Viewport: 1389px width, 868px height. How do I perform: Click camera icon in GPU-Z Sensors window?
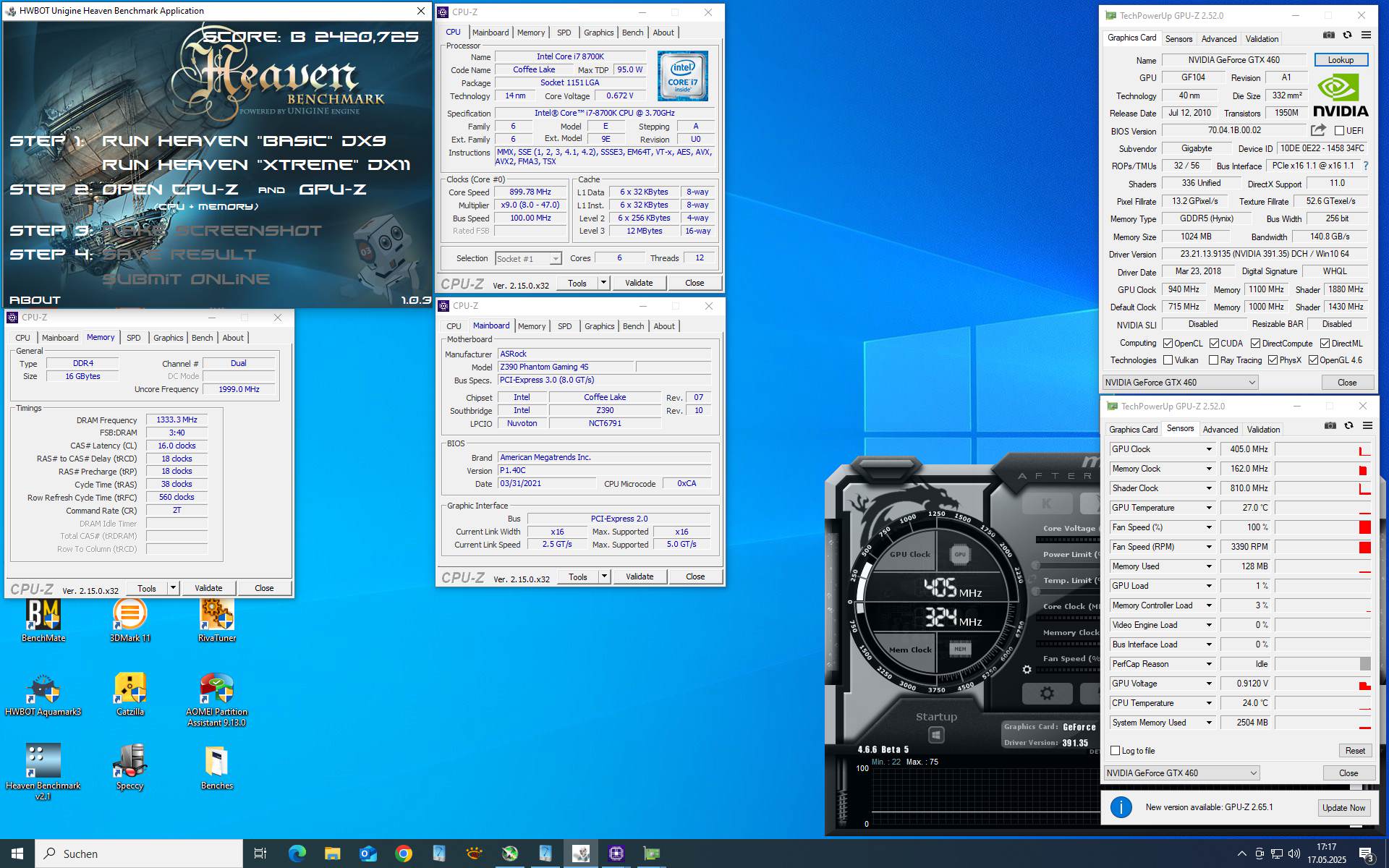(1330, 425)
